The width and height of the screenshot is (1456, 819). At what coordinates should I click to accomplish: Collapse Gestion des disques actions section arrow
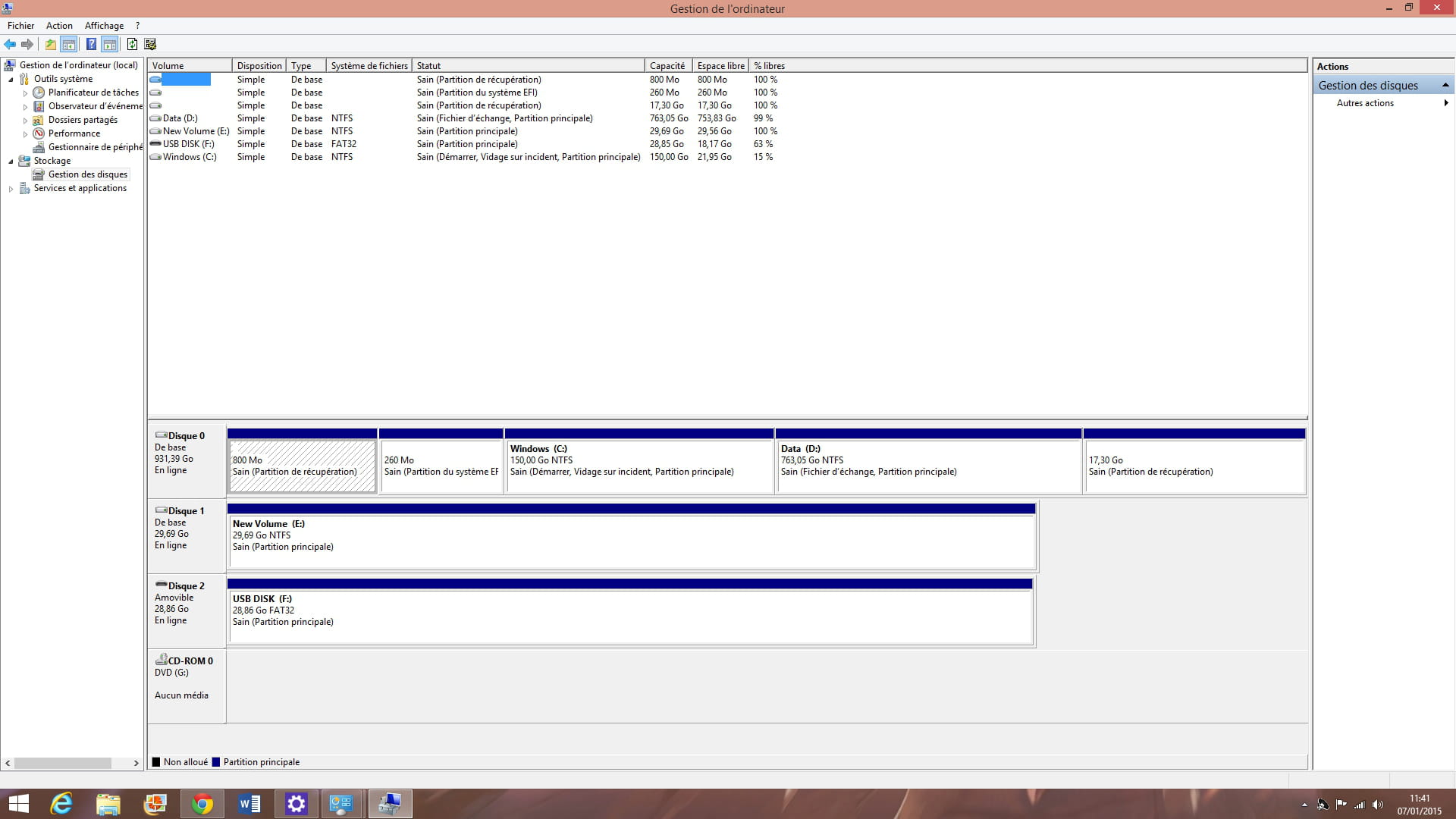pos(1445,85)
